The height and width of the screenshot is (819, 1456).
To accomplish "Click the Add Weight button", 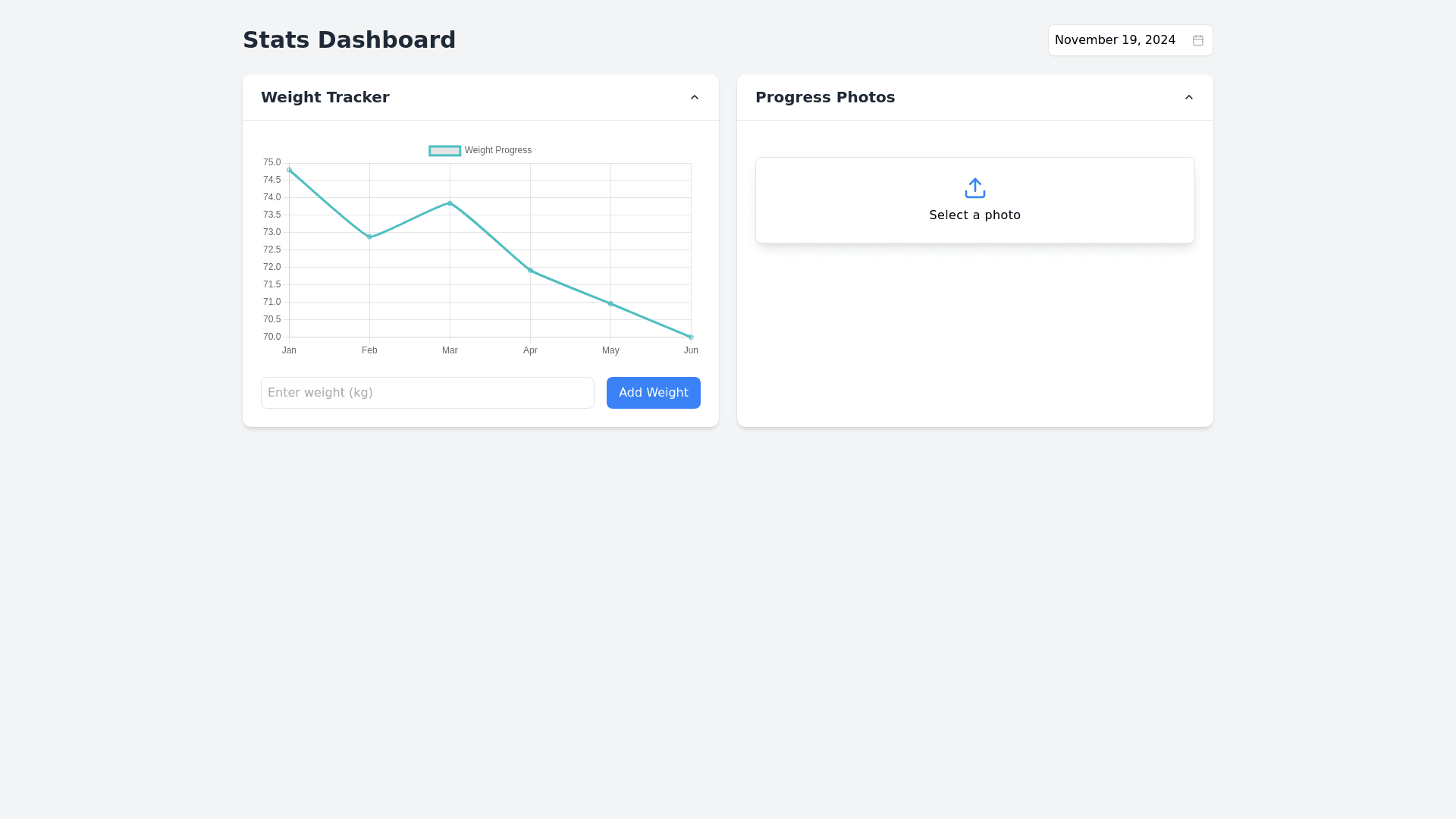I will coord(653,393).
